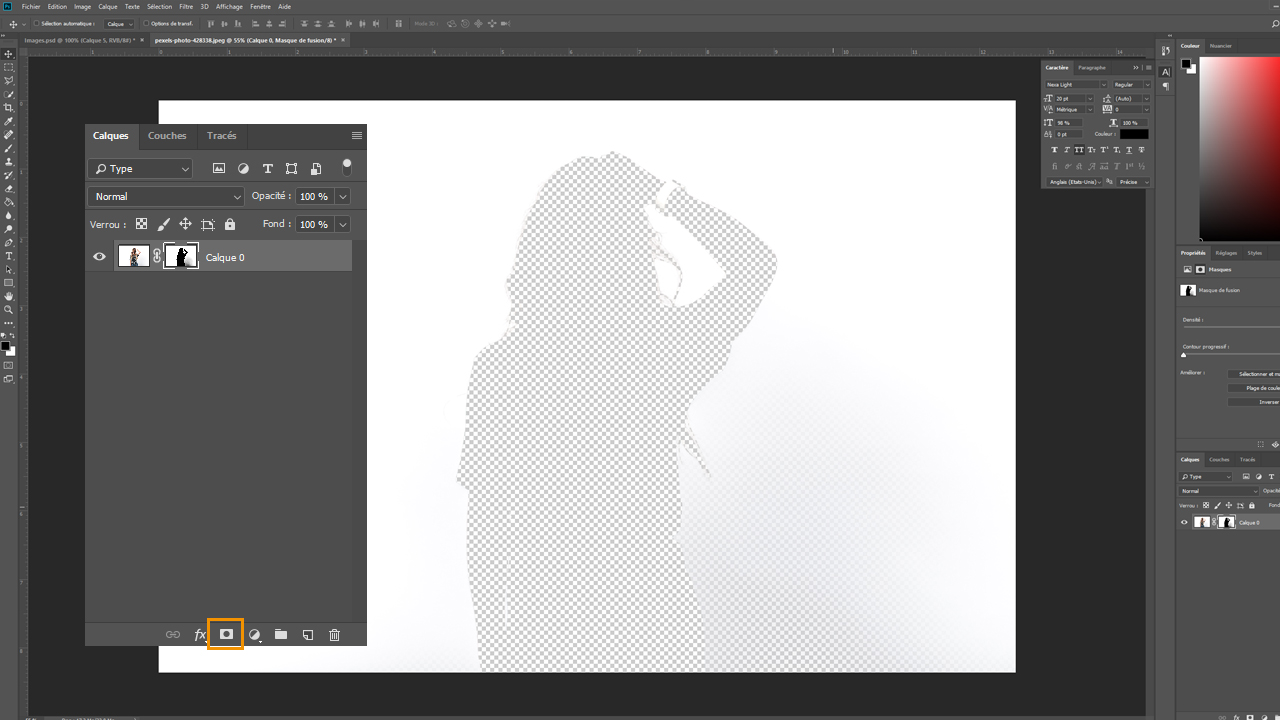Filter layers by pixel image icon

[x=219, y=169]
